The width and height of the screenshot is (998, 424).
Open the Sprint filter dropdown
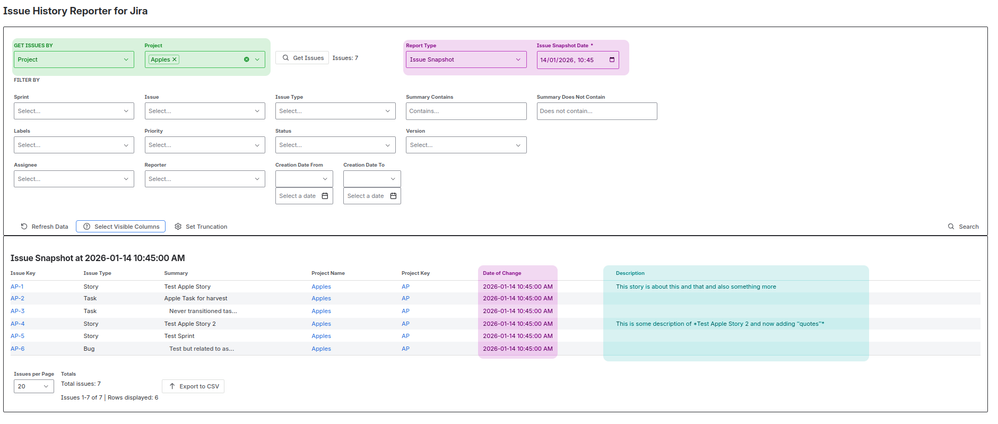(74, 111)
